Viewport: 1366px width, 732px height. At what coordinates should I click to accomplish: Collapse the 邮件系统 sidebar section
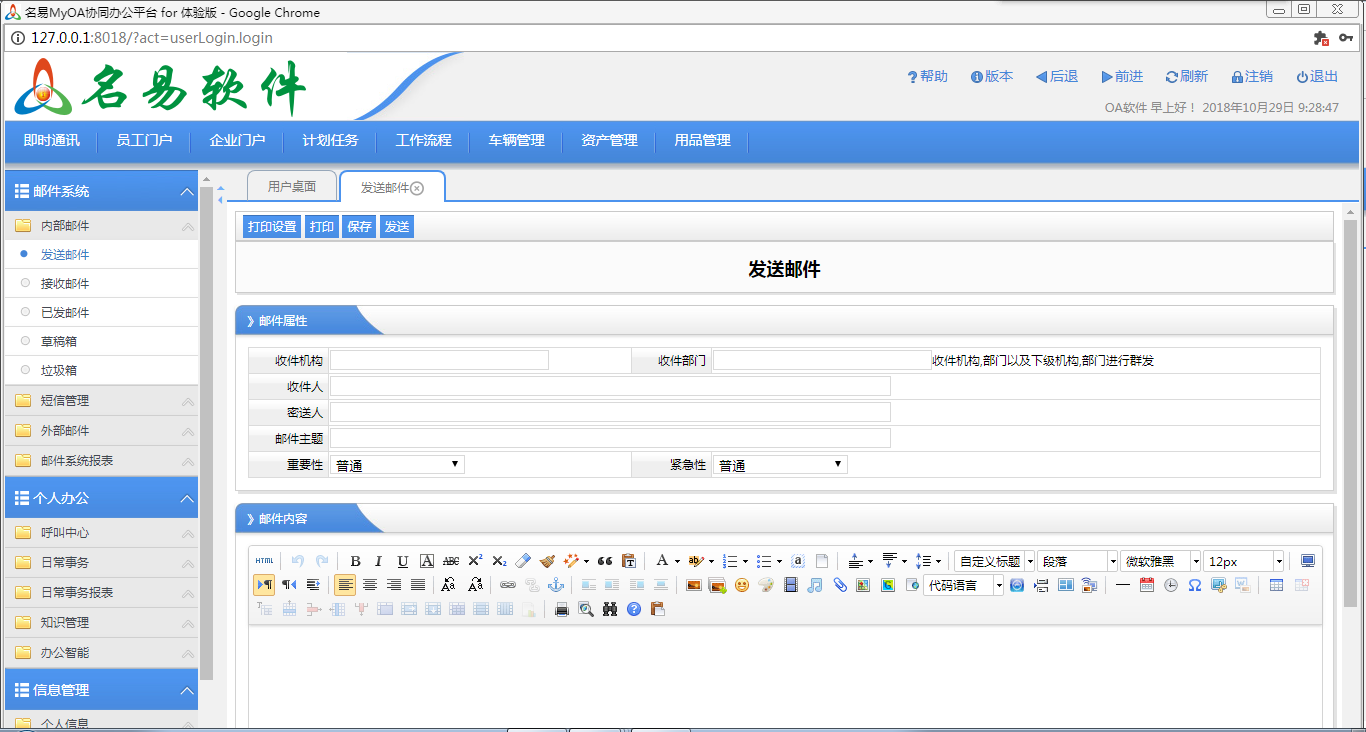pos(186,191)
